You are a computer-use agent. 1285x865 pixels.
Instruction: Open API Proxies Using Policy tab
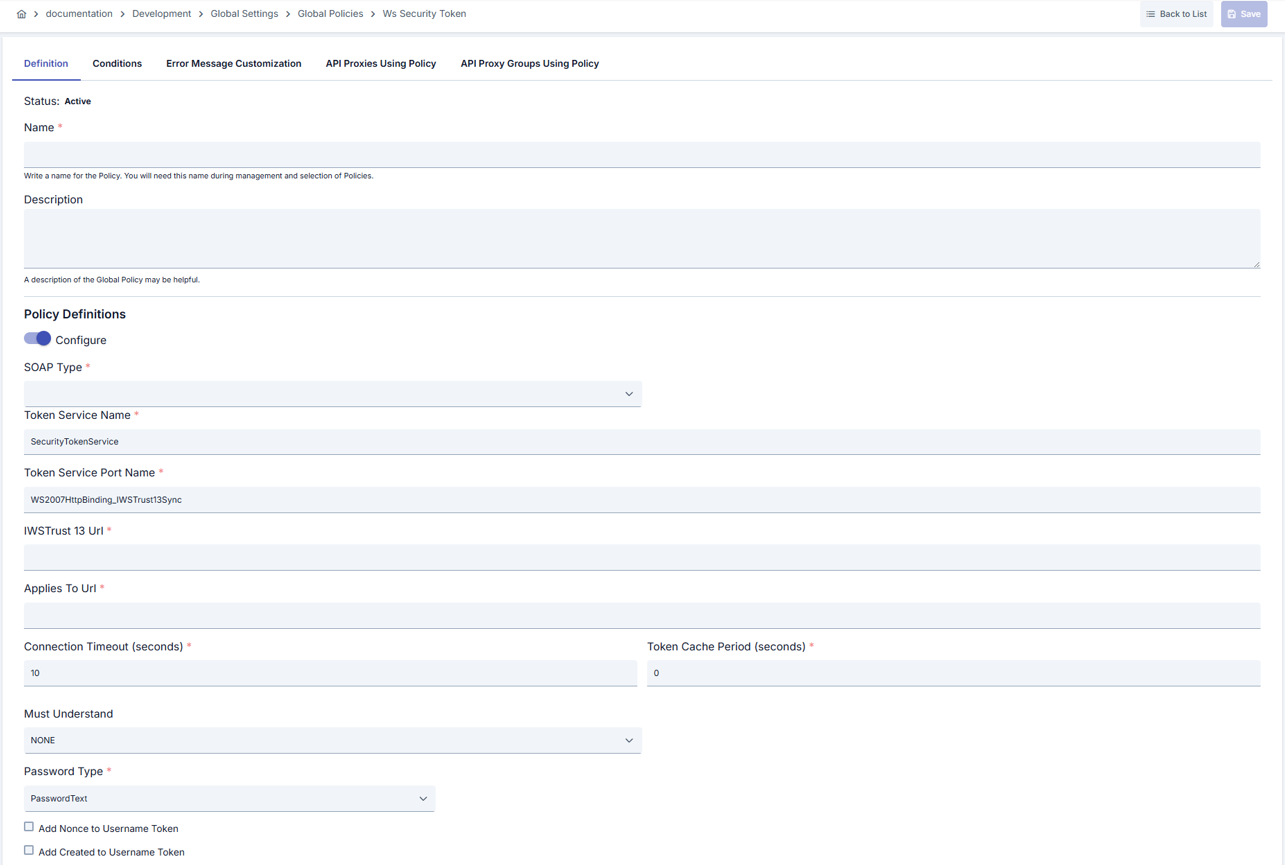tap(381, 64)
